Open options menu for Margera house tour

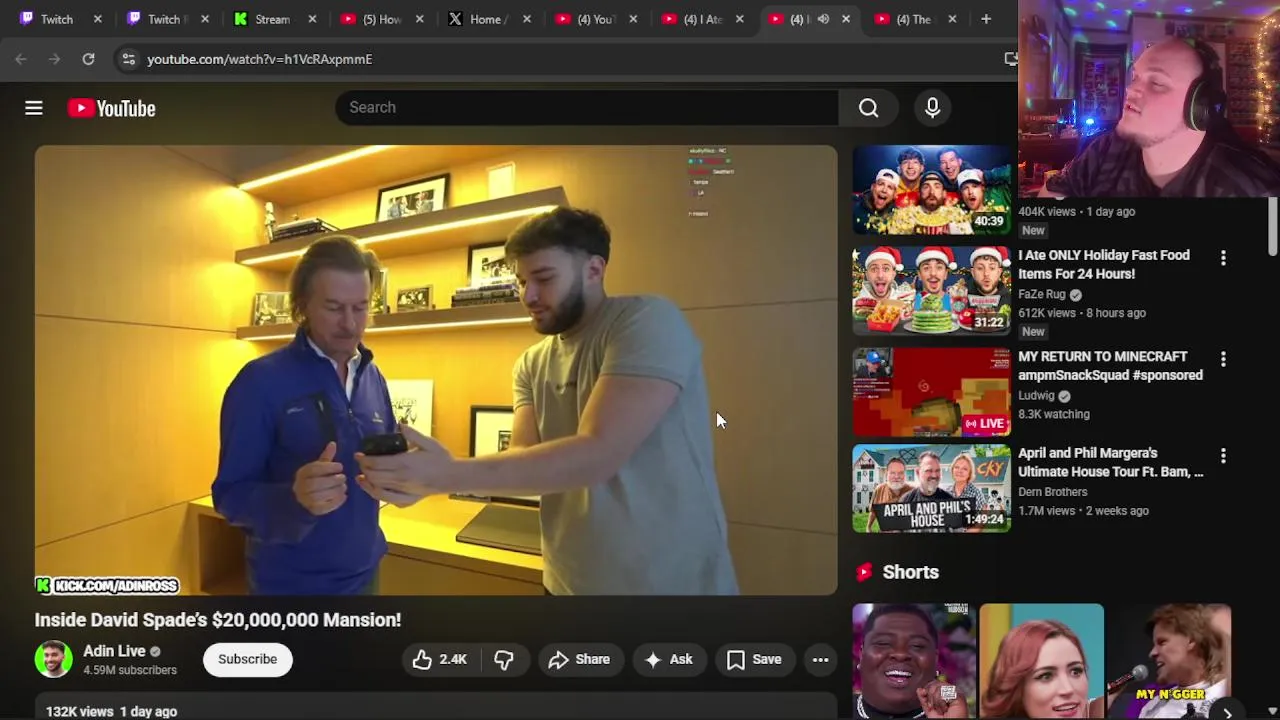(1223, 456)
